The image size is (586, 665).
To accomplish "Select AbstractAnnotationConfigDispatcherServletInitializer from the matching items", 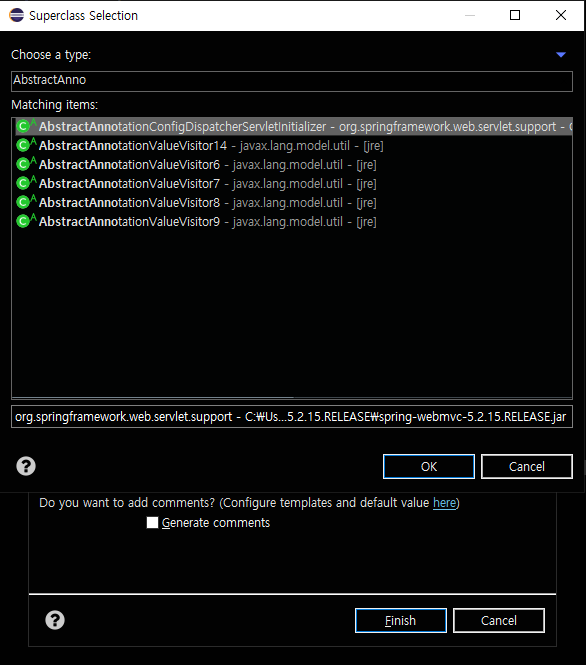I will pos(293,126).
